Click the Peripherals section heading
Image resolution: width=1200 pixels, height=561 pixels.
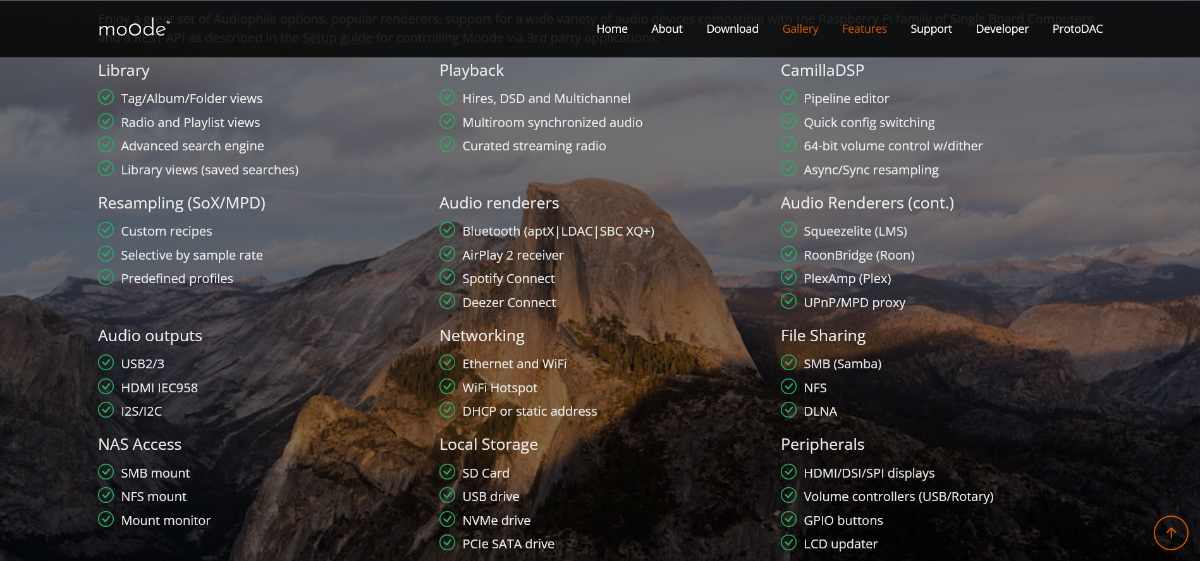pos(823,444)
